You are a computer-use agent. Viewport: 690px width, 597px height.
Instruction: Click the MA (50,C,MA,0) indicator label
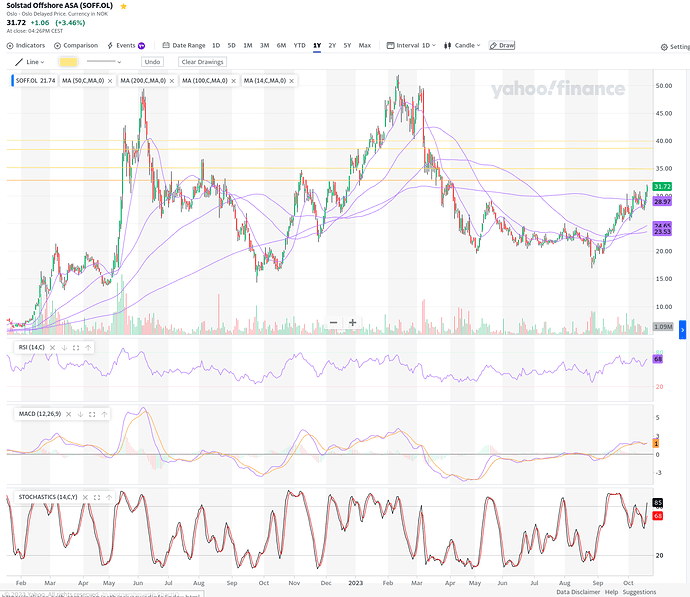(x=83, y=81)
